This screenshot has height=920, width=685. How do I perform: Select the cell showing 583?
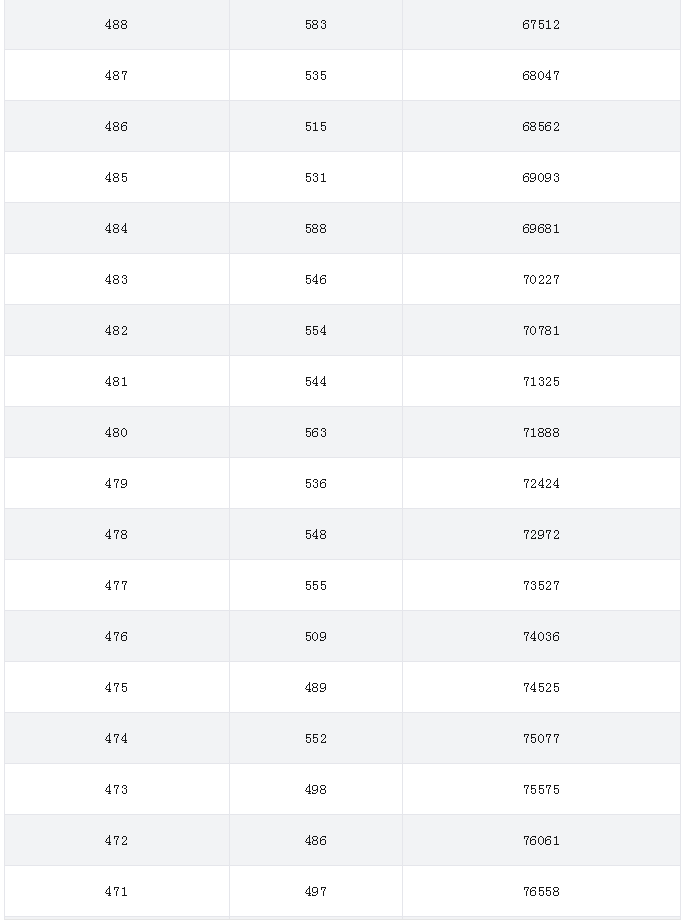[316, 25]
